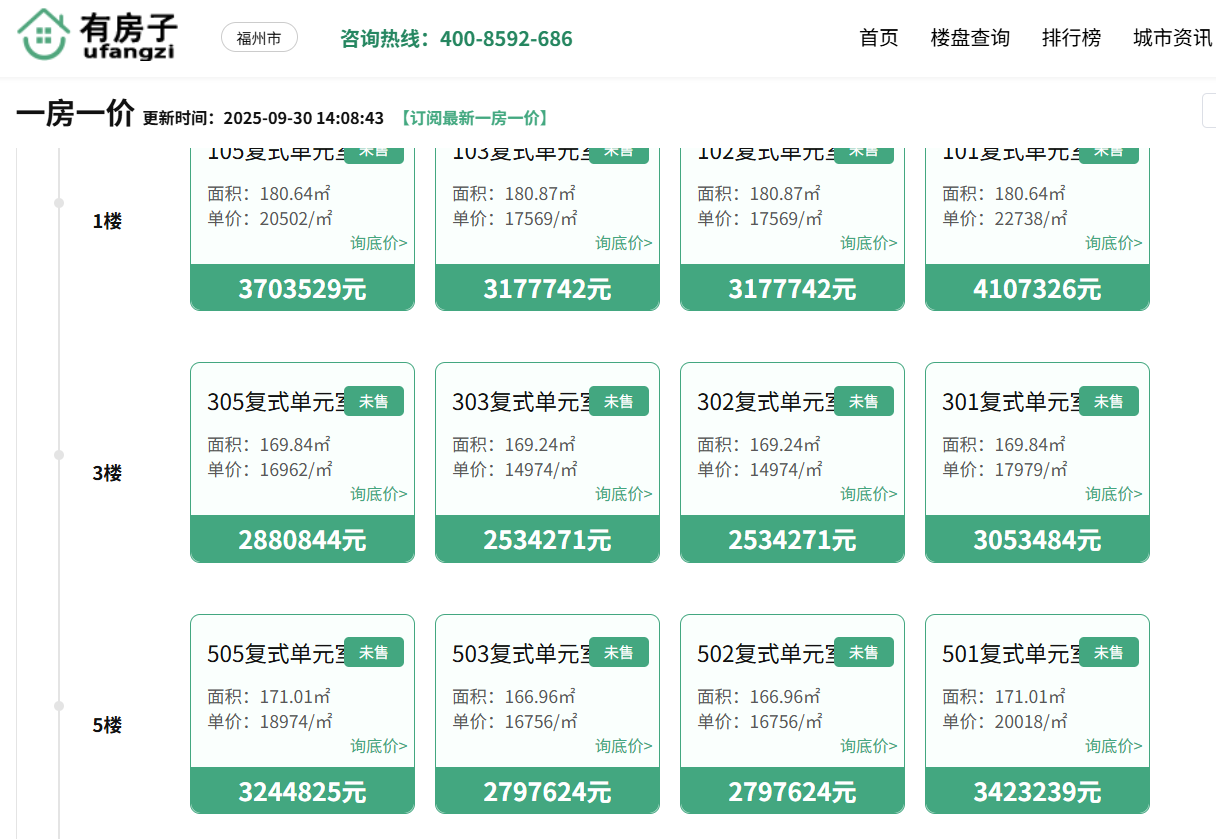Click the 未售 badge on unit 502
This screenshot has width=1216, height=839.
pyautogui.click(x=863, y=653)
